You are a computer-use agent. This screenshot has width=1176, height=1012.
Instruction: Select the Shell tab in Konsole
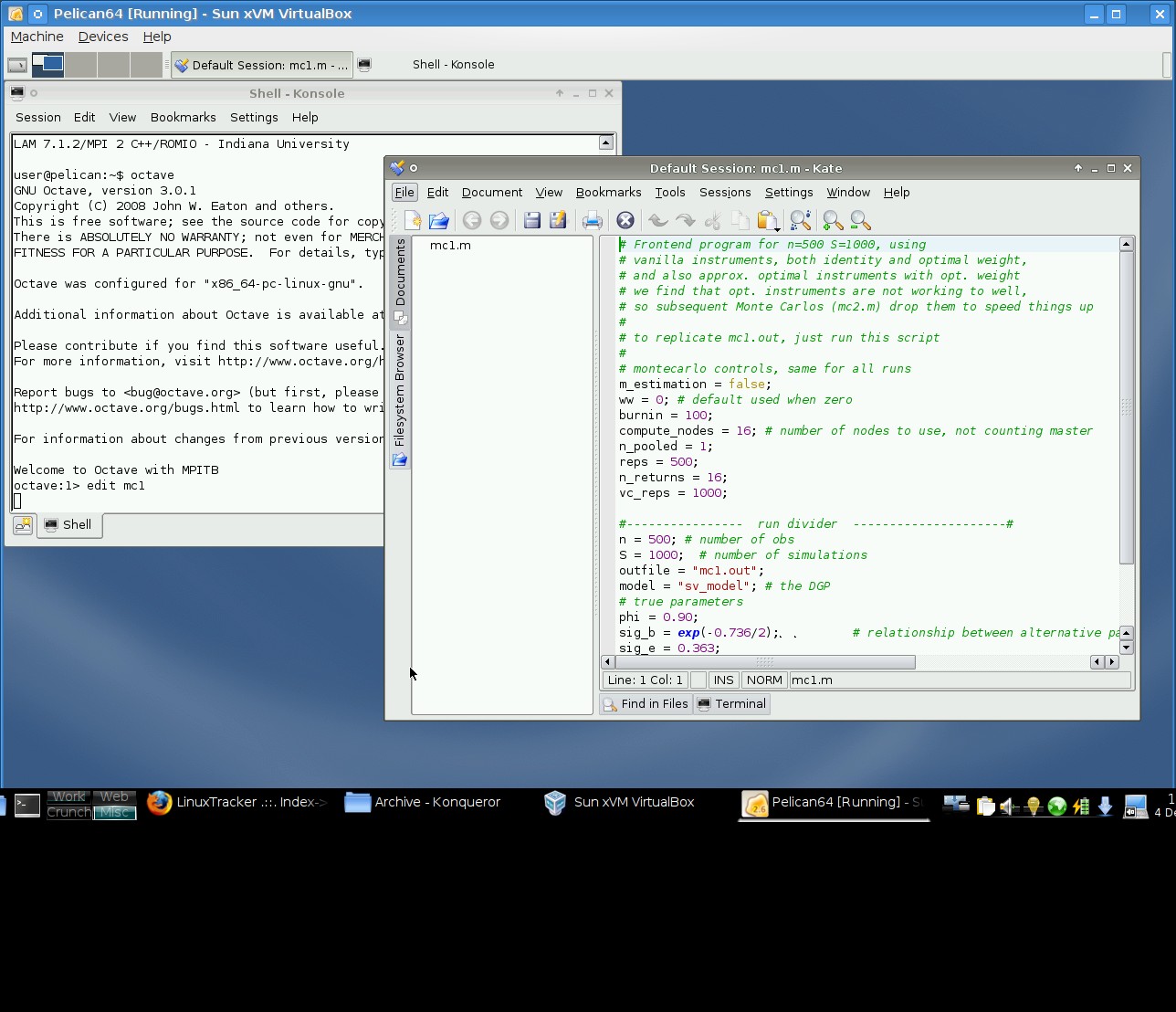click(x=69, y=525)
